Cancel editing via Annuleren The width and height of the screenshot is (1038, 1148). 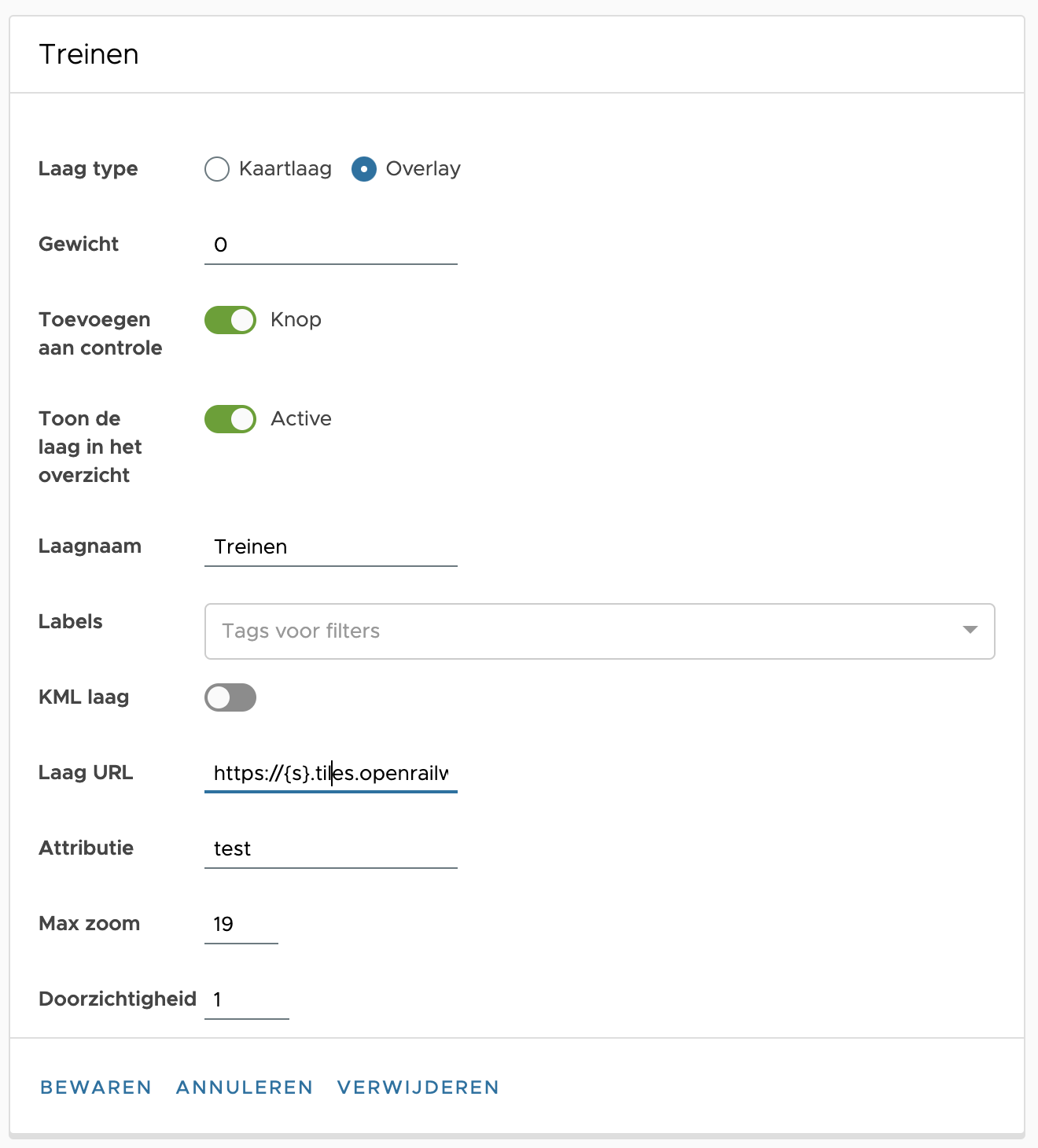(245, 1087)
